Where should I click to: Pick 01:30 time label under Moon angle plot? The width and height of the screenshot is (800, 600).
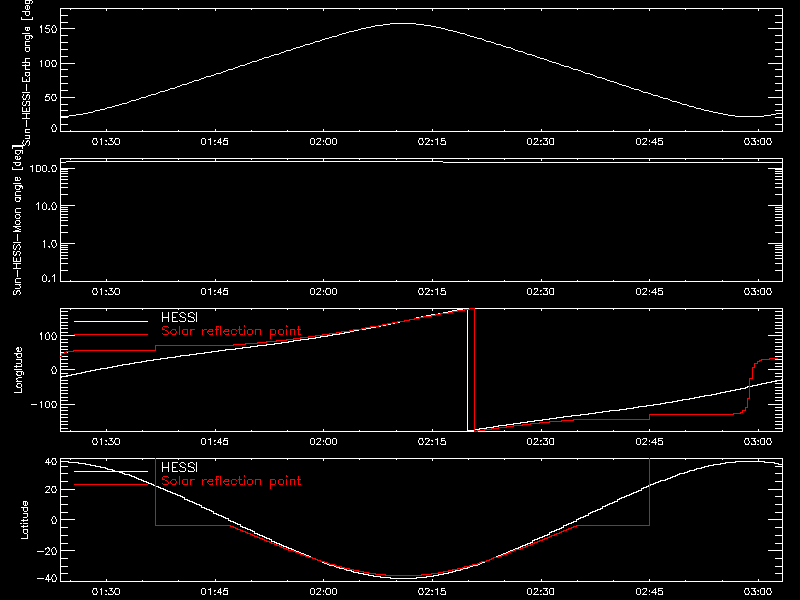[x=106, y=291]
